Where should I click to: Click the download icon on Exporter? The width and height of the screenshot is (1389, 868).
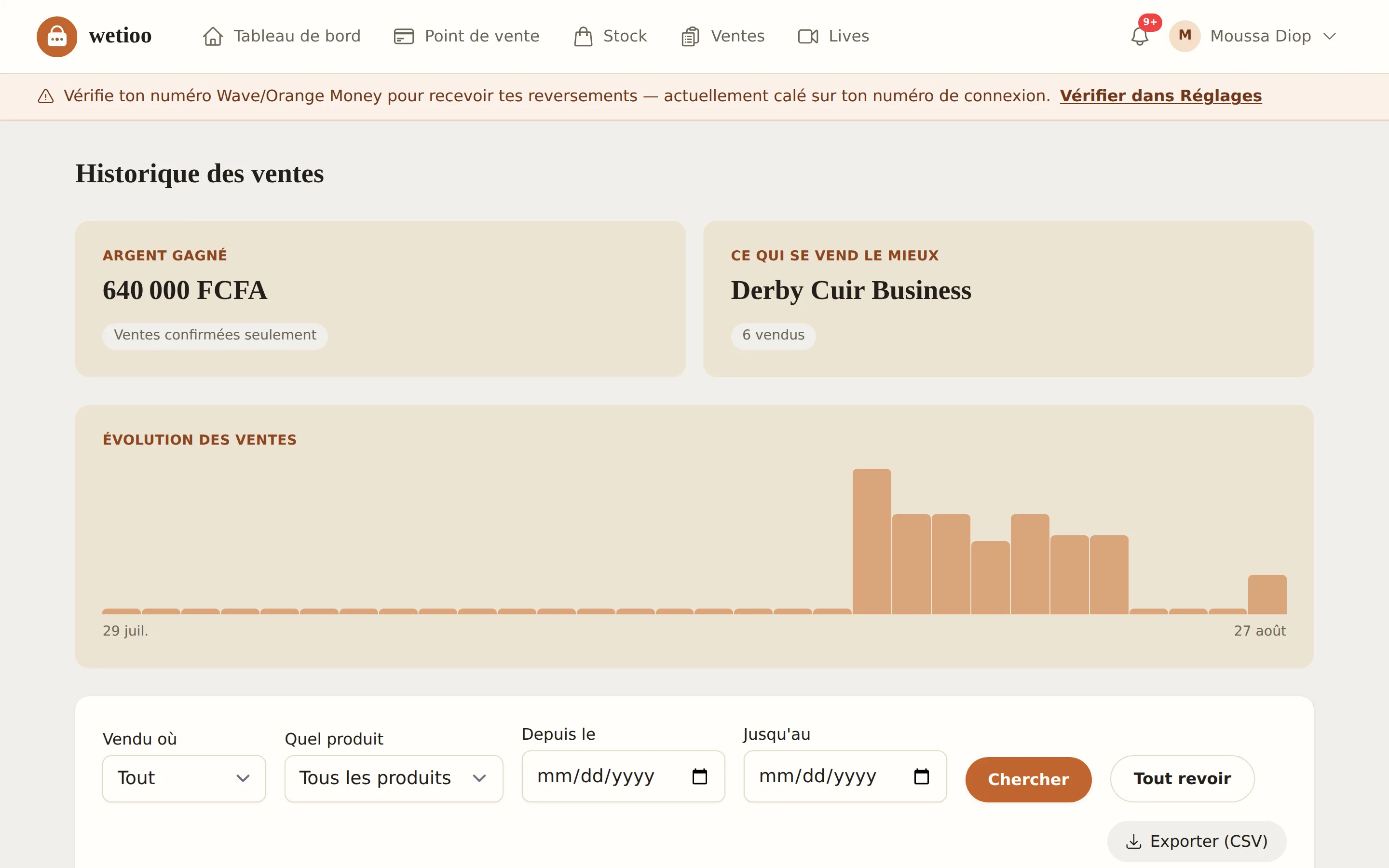(1133, 841)
